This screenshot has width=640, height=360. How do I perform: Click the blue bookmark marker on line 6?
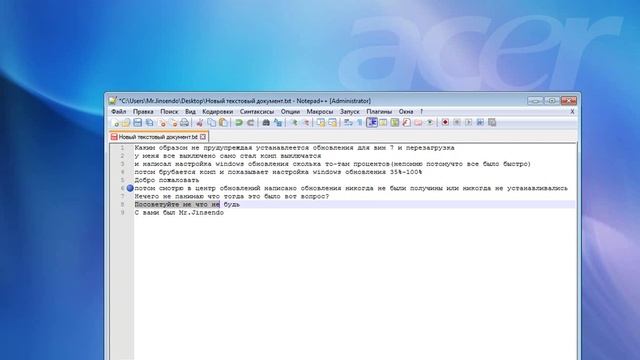coord(130,188)
